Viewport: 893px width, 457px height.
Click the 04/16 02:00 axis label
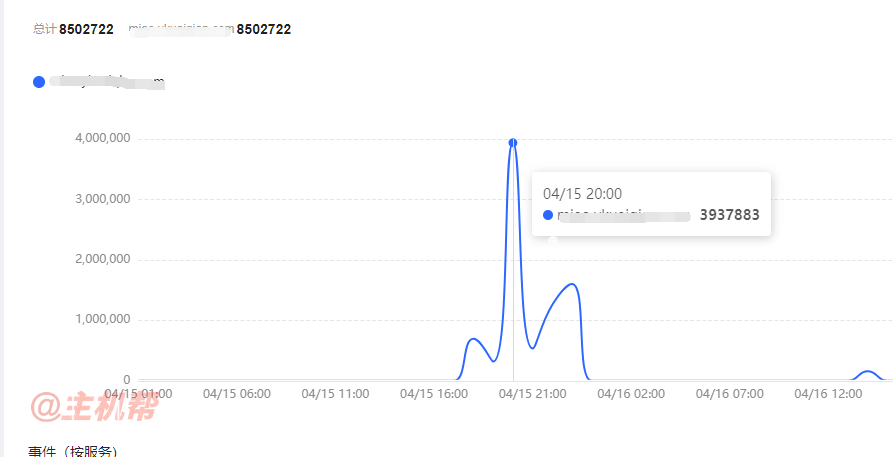click(x=631, y=394)
